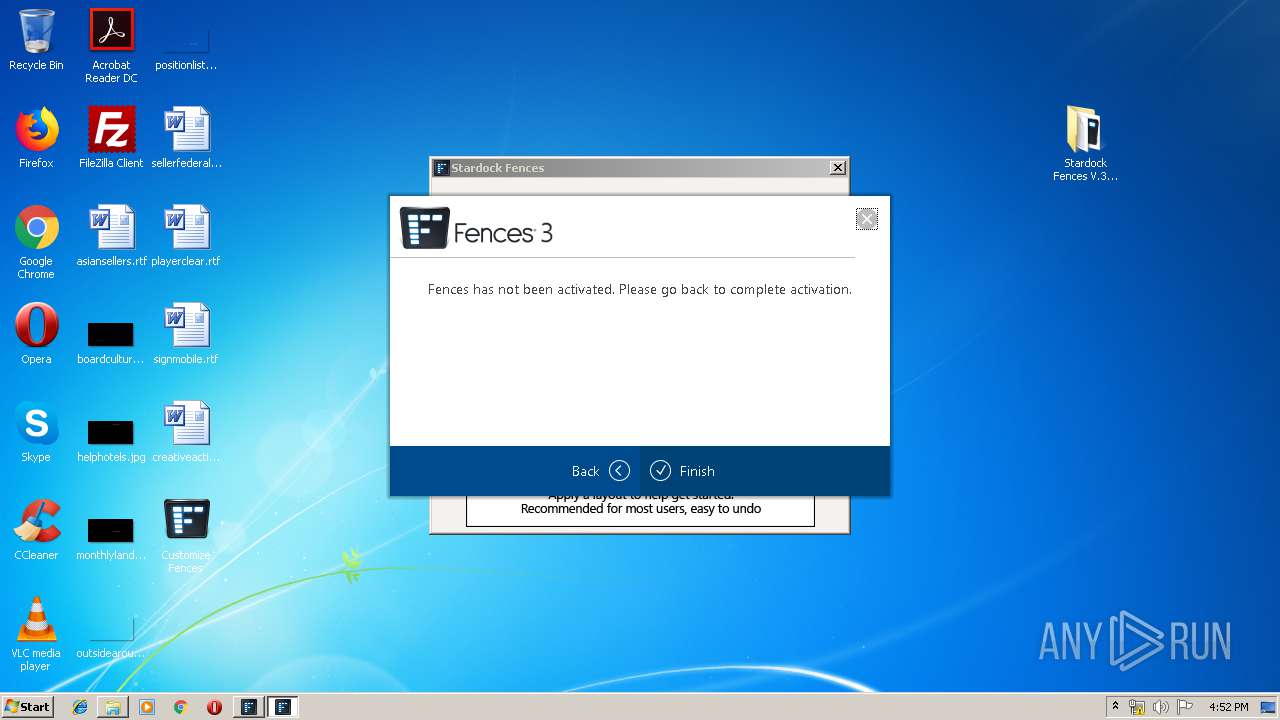
Task: Select the Firefox desktop icon
Action: tap(36, 138)
